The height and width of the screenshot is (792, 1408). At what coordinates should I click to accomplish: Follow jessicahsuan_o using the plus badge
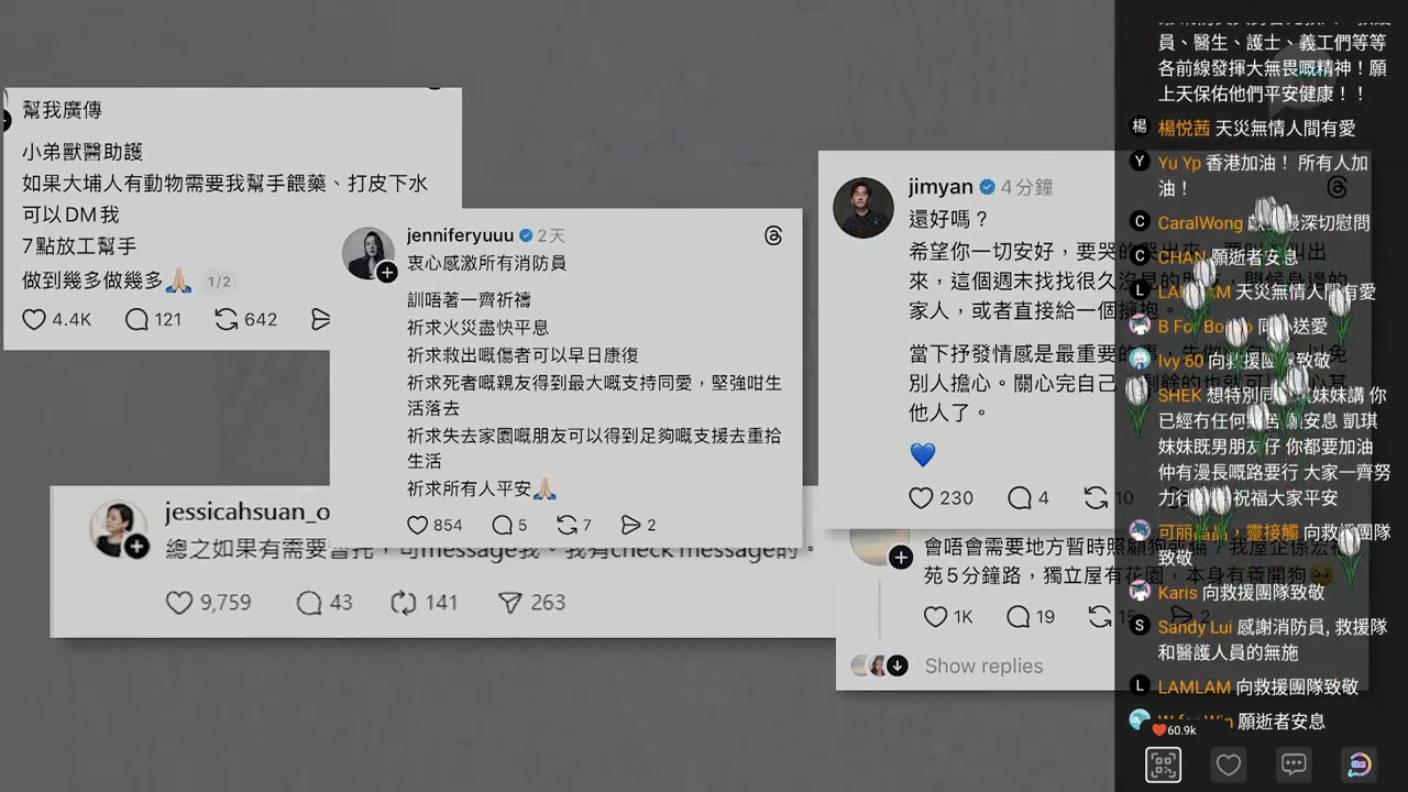click(137, 546)
